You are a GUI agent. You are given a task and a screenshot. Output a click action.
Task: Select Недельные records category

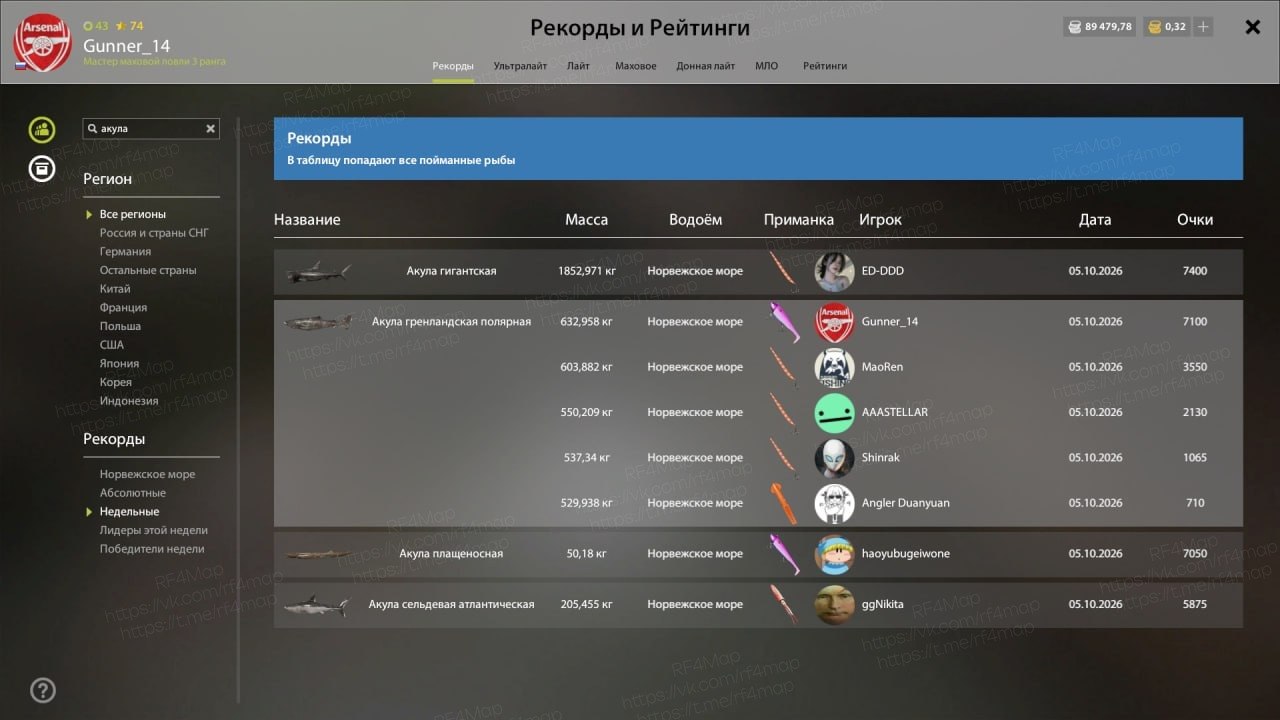point(130,512)
